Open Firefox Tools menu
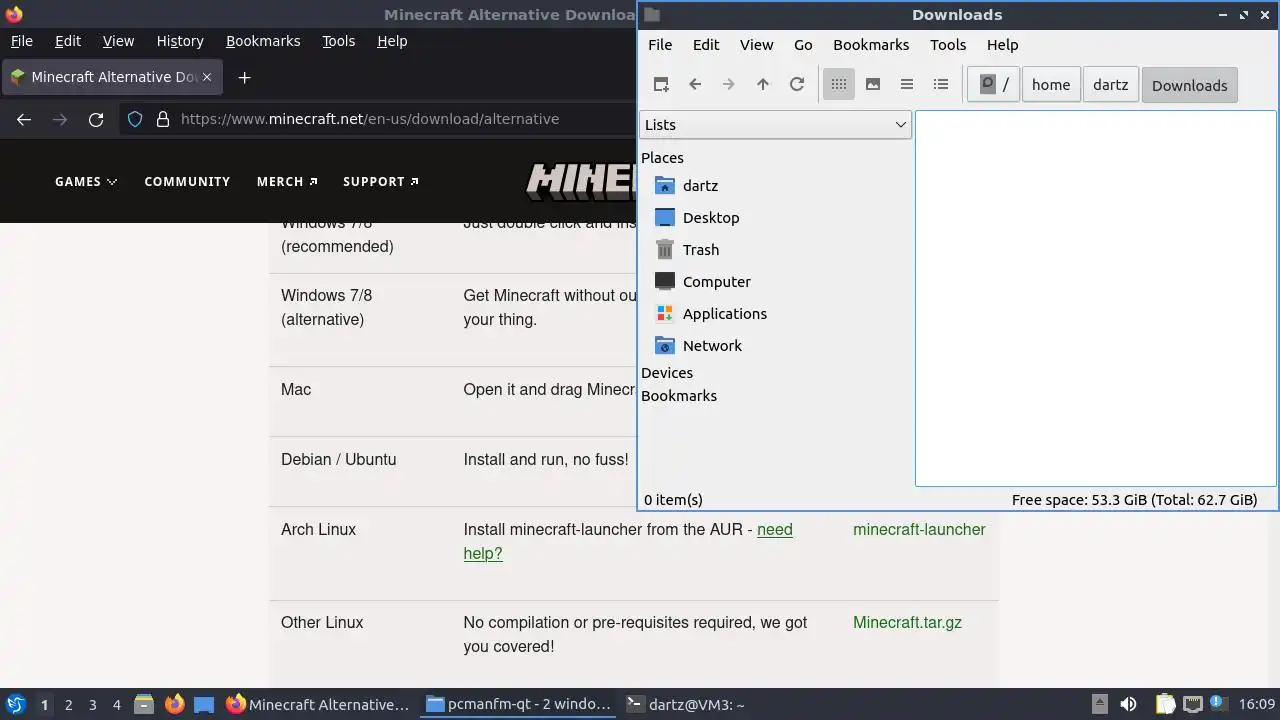 (x=338, y=41)
